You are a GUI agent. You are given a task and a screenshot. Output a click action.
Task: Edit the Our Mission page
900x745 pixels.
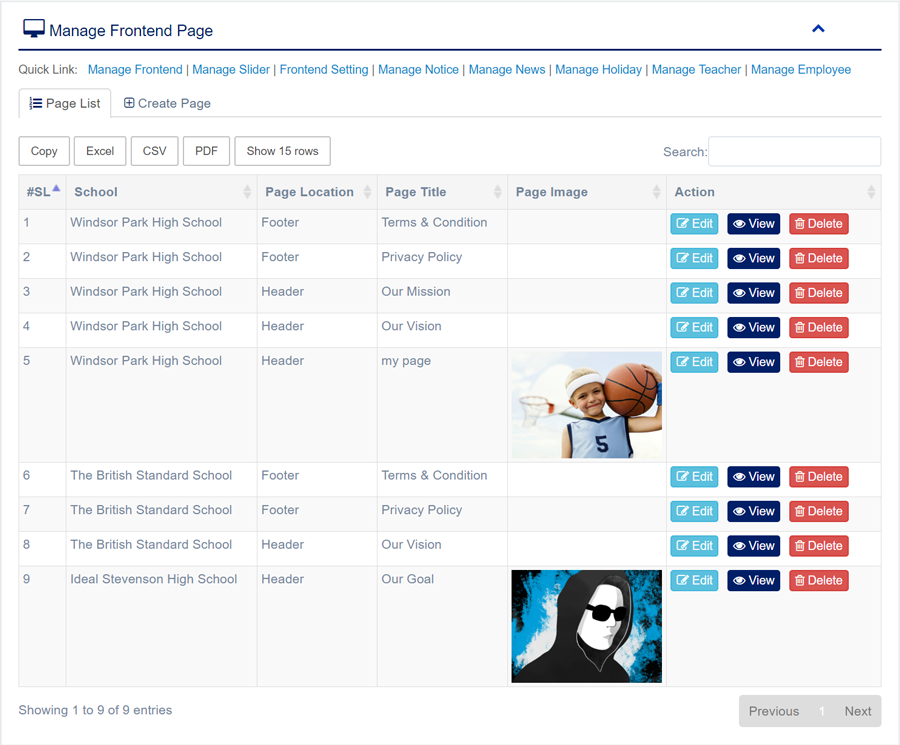tap(694, 293)
